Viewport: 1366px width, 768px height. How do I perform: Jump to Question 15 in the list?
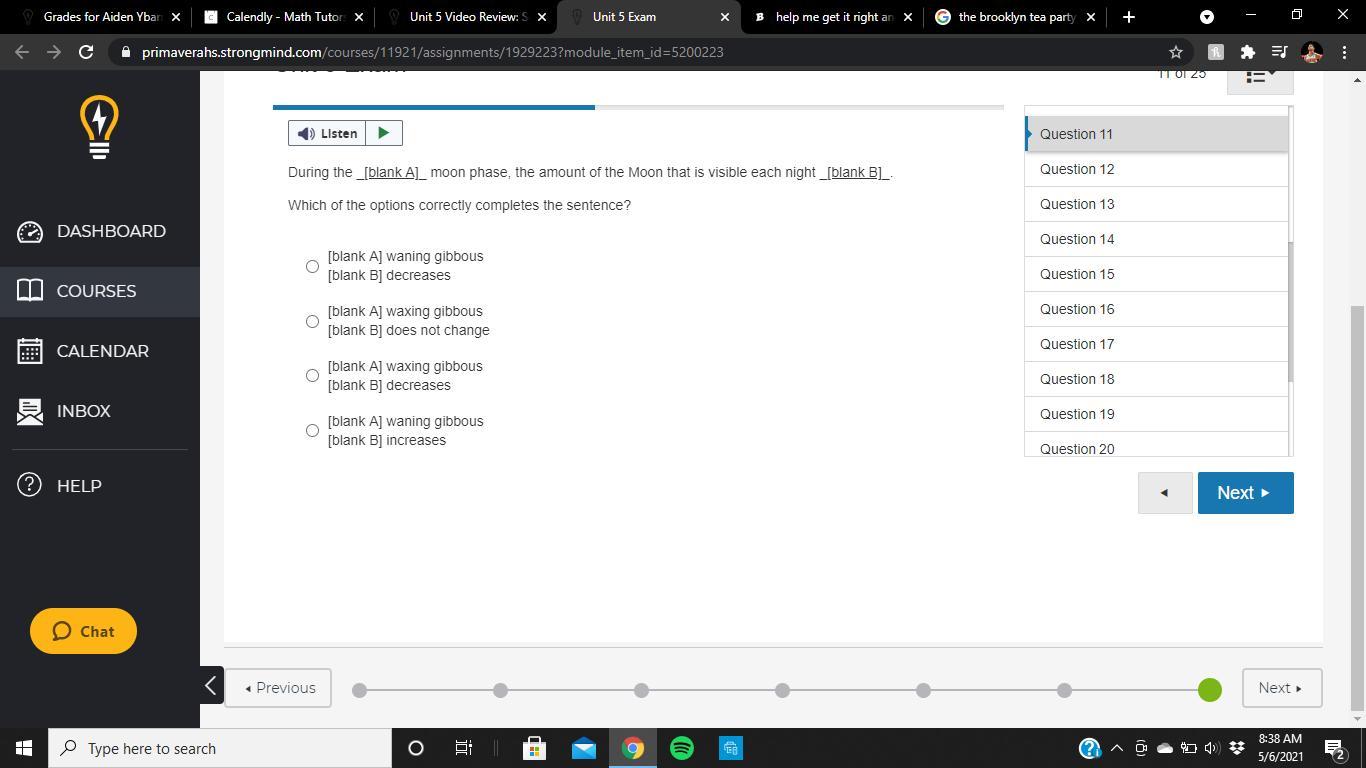coord(1156,274)
